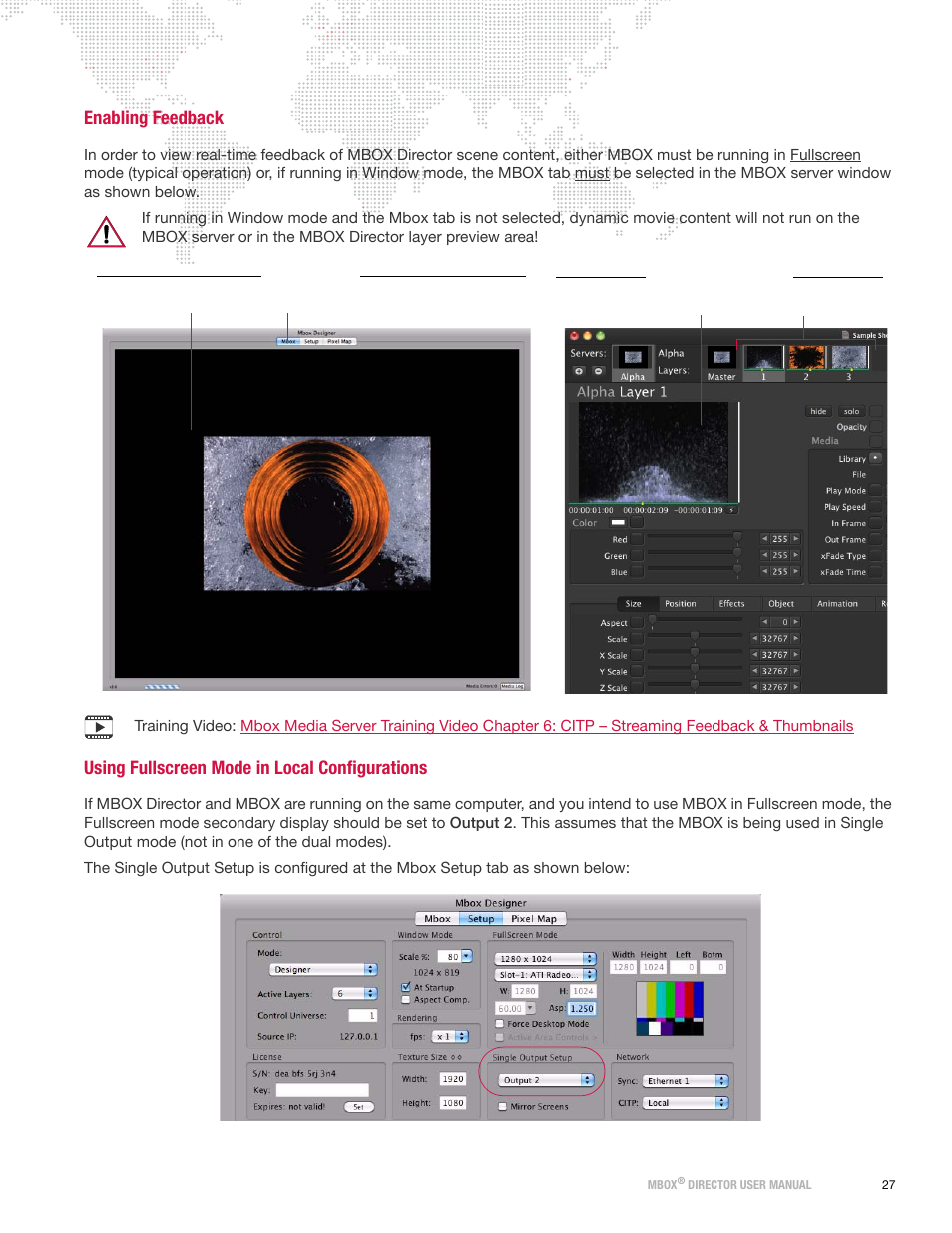Click the warning triangle icon

(106, 232)
